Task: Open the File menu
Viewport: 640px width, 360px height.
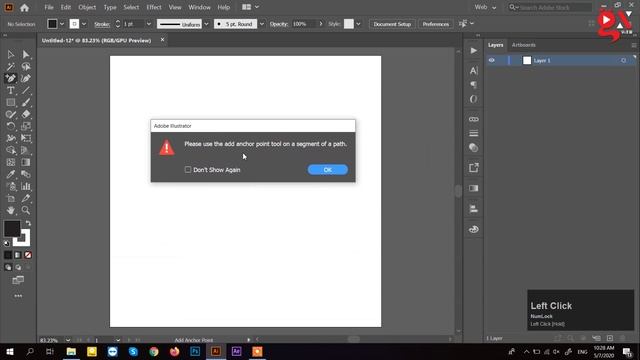Action: (49, 7)
